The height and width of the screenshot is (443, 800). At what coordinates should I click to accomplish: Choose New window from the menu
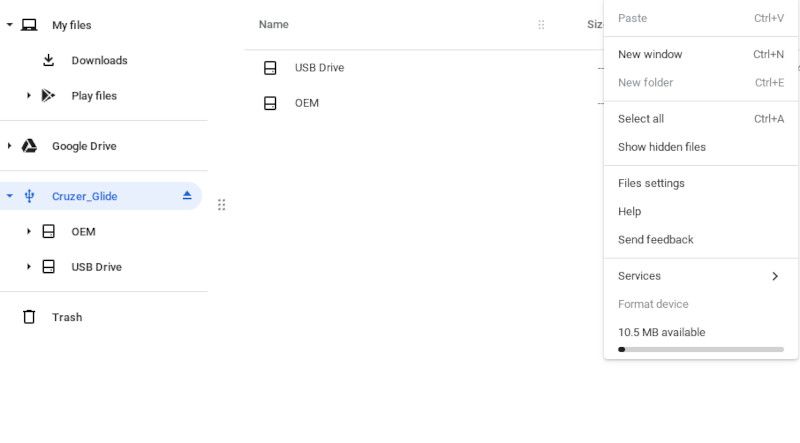tap(650, 54)
